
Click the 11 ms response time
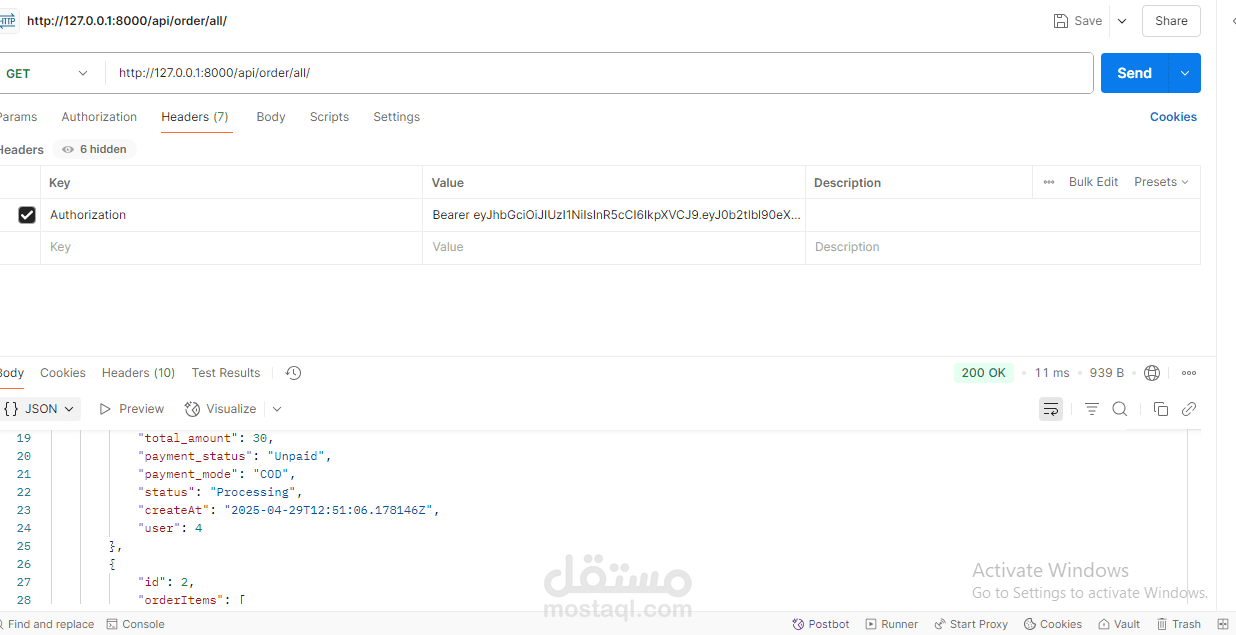[1052, 373]
